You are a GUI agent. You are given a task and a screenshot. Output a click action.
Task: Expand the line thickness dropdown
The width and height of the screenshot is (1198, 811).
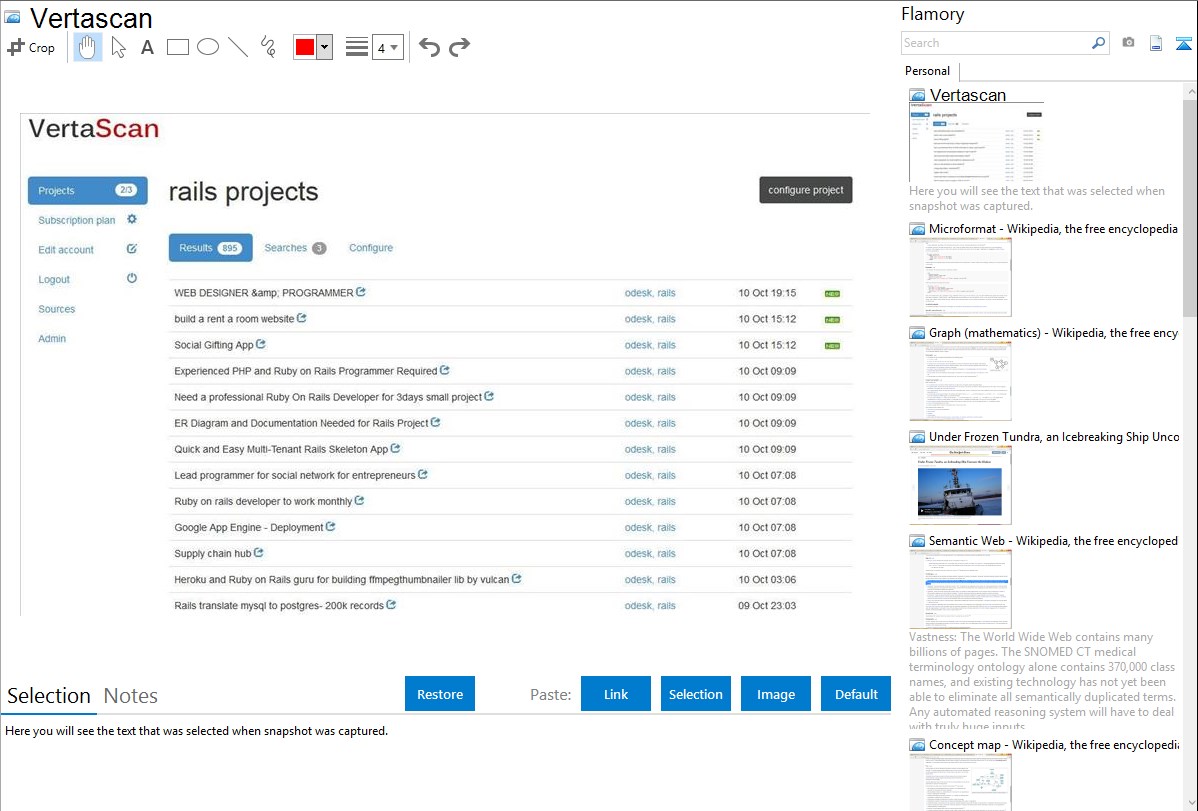click(x=388, y=47)
